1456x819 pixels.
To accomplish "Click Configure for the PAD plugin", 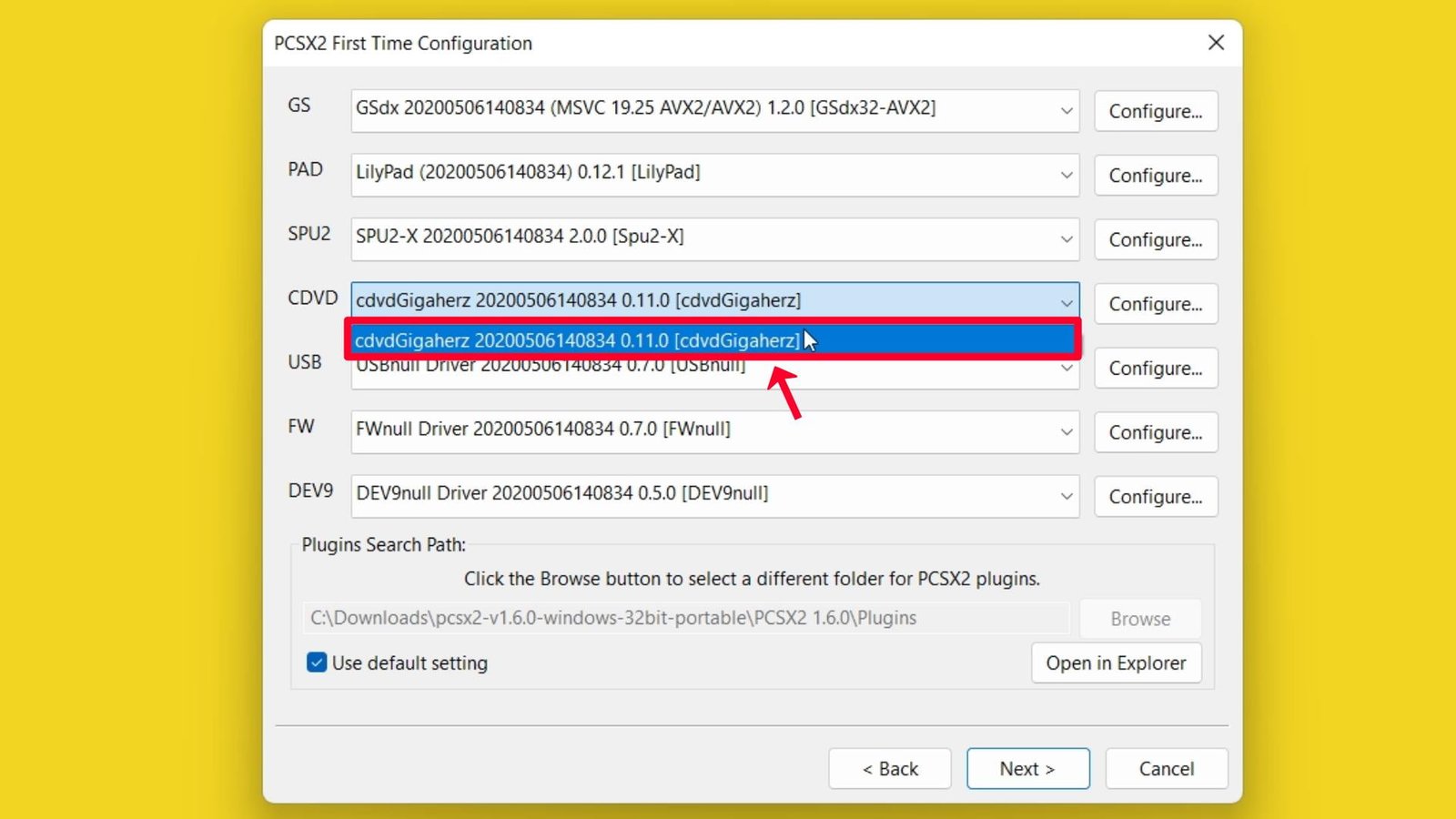I will click(1156, 176).
